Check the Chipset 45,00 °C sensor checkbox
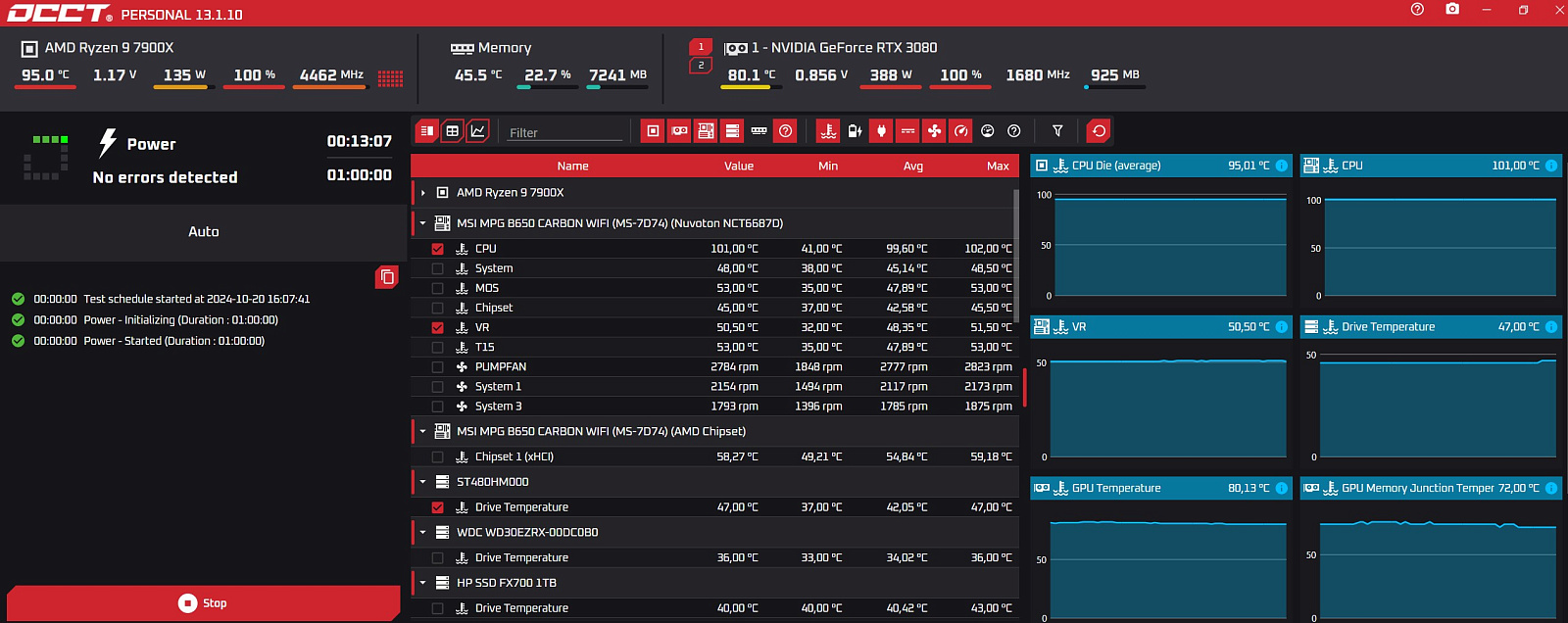This screenshot has height=623, width=1568. pyautogui.click(x=437, y=308)
